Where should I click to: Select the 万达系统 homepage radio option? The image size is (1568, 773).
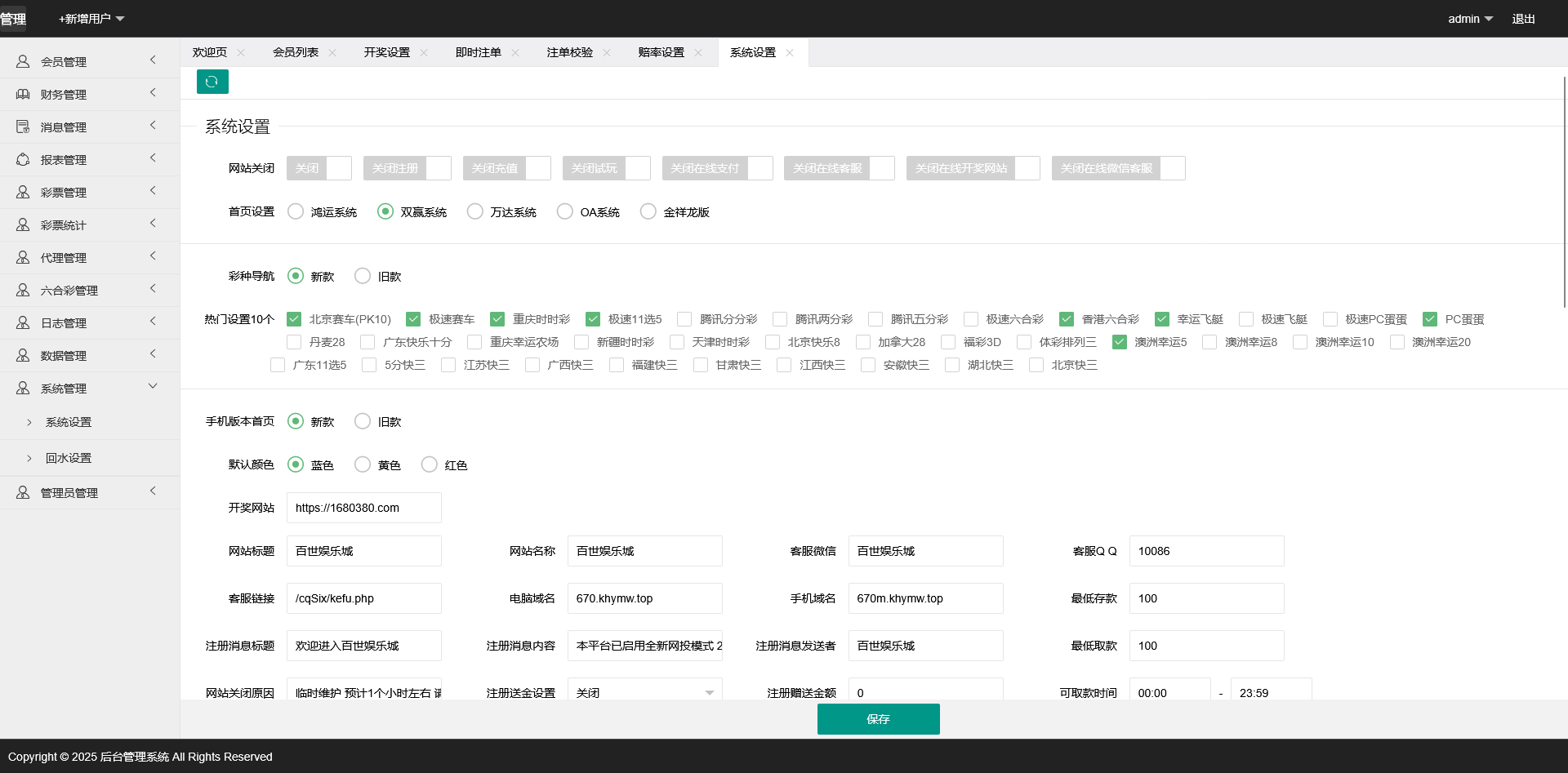coord(474,211)
